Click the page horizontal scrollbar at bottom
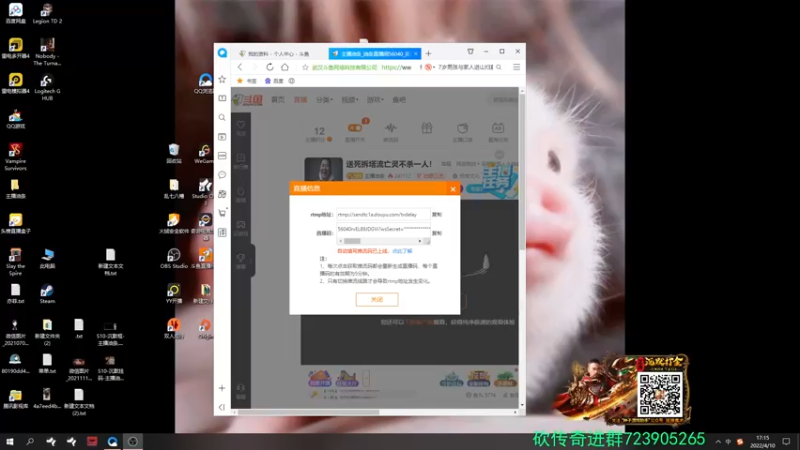This screenshot has height=450, width=800. [x=309, y=412]
